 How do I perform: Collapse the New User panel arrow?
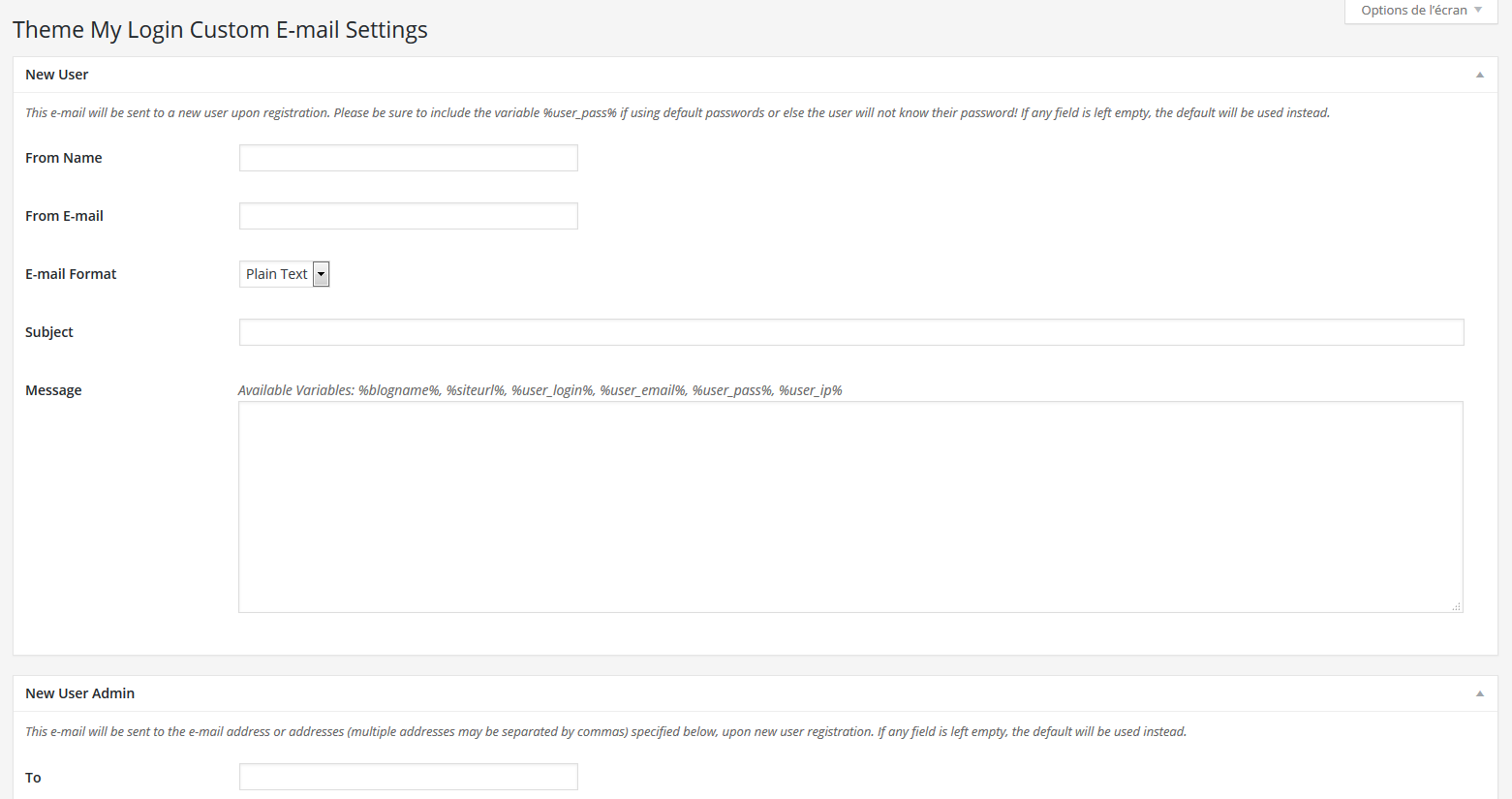coord(1479,75)
